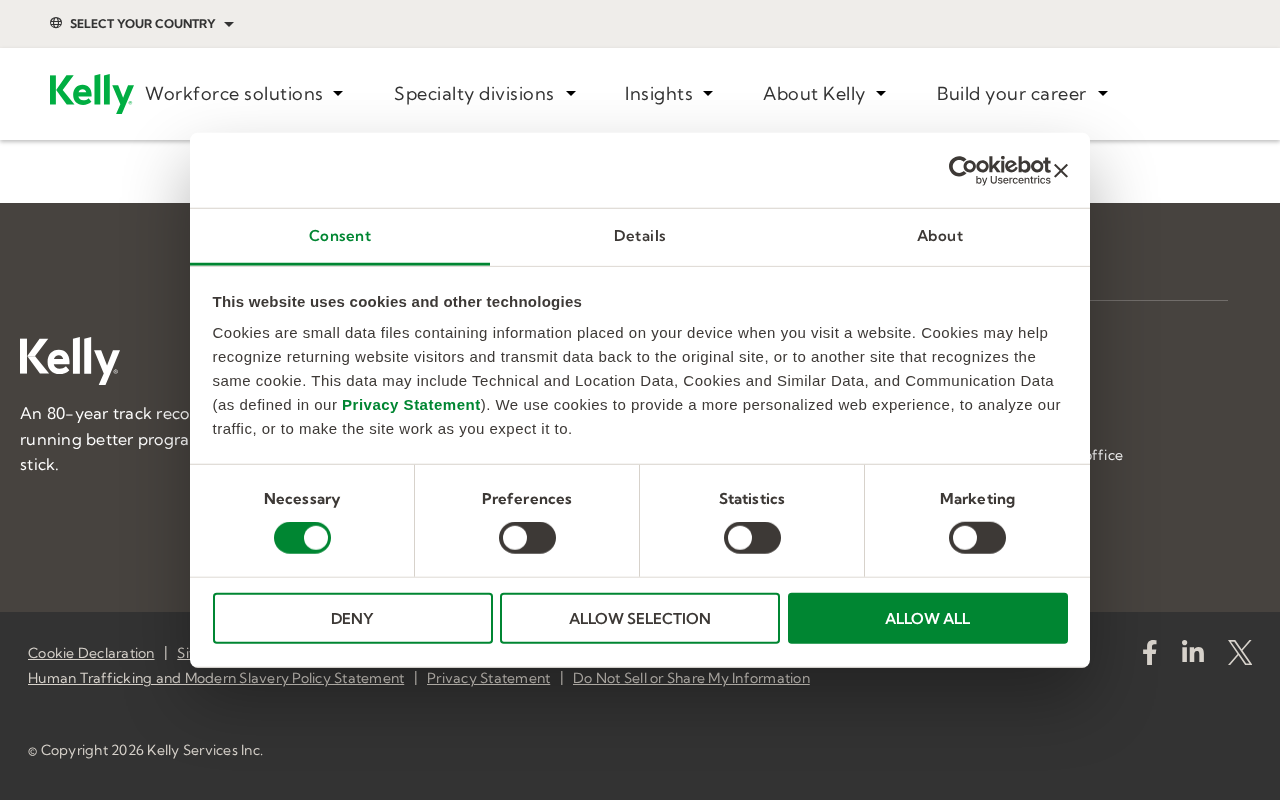Expand the Workforce solutions menu

[x=244, y=94]
